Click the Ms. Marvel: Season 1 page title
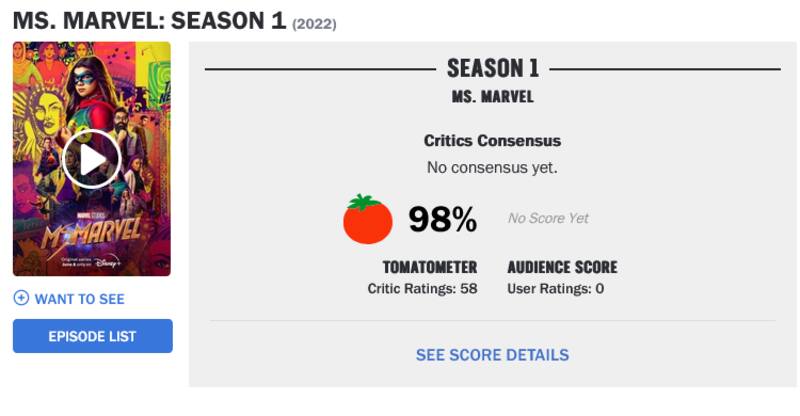Viewport: 800px width, 416px height. click(149, 20)
